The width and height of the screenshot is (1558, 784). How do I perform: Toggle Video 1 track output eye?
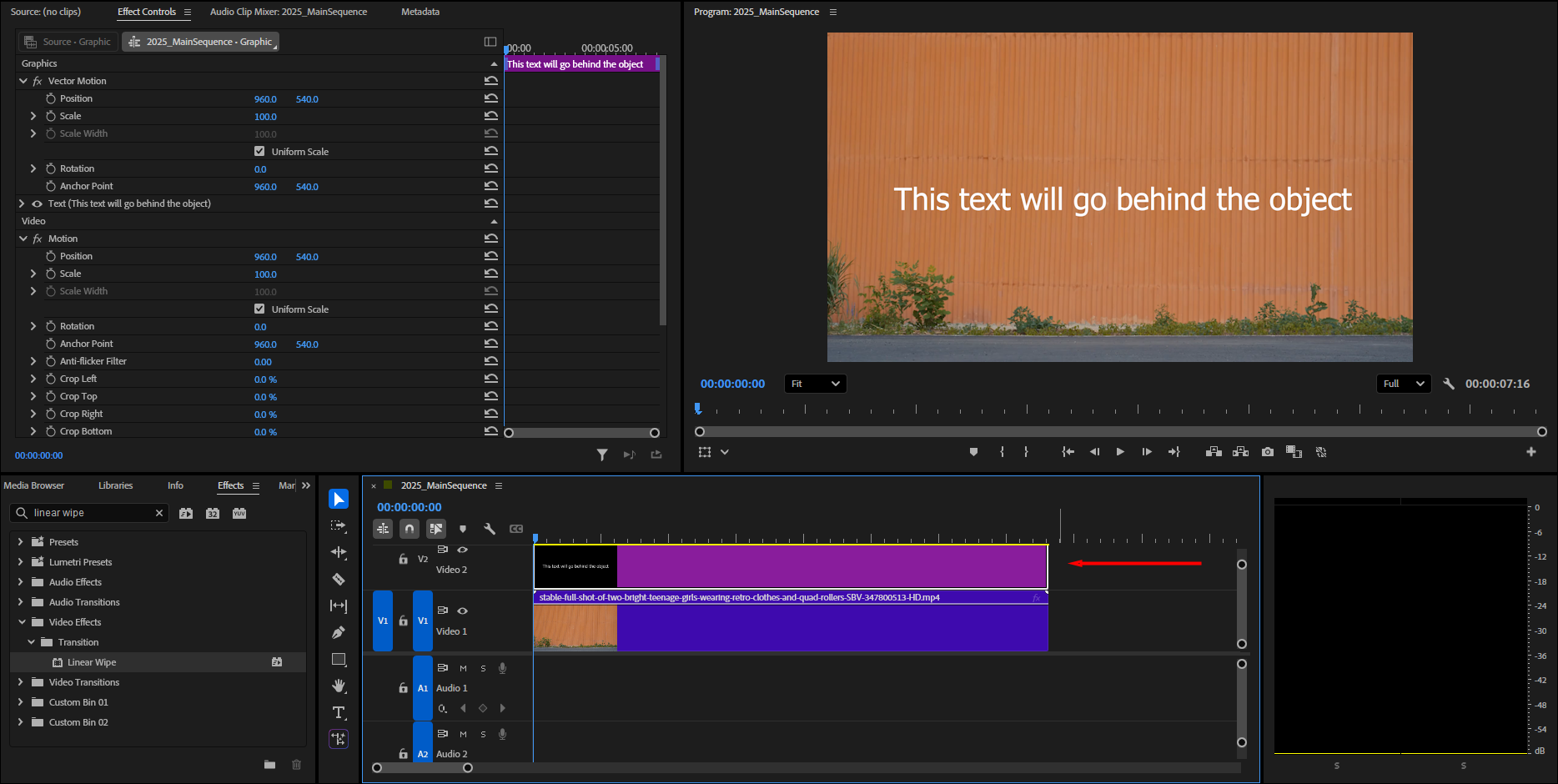click(463, 611)
